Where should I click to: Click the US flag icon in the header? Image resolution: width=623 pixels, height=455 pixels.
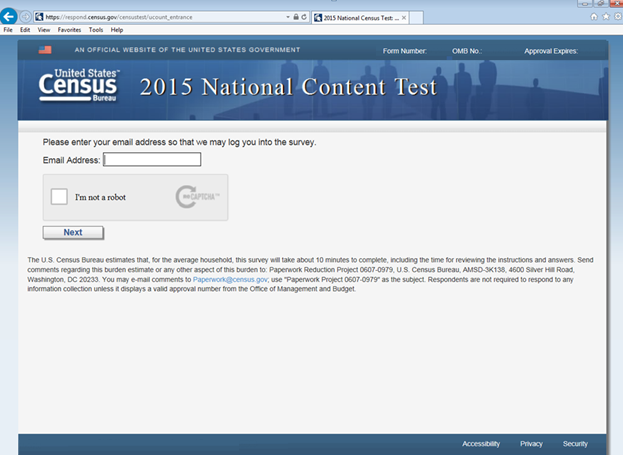pos(45,50)
